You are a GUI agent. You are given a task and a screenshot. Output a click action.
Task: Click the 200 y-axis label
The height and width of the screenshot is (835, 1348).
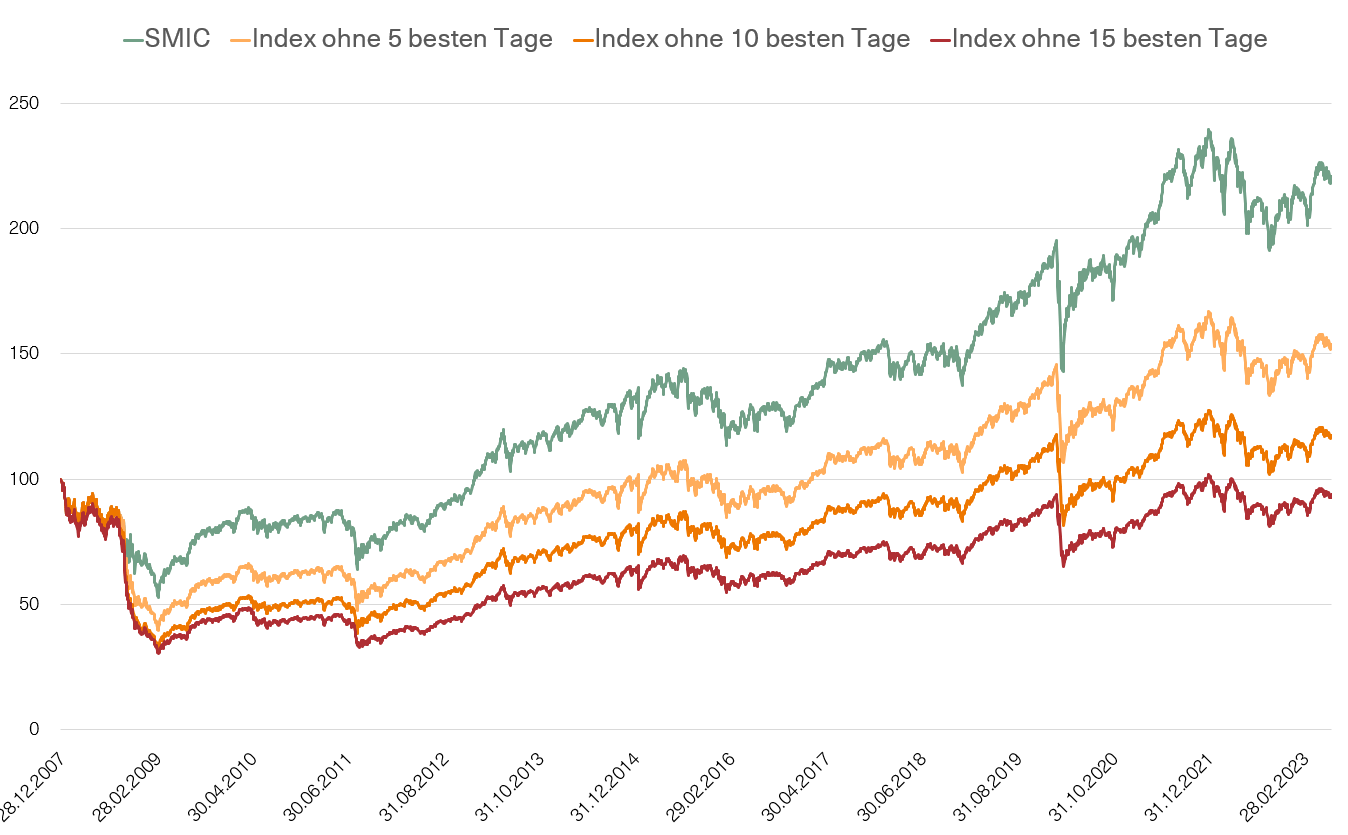[x=23, y=228]
